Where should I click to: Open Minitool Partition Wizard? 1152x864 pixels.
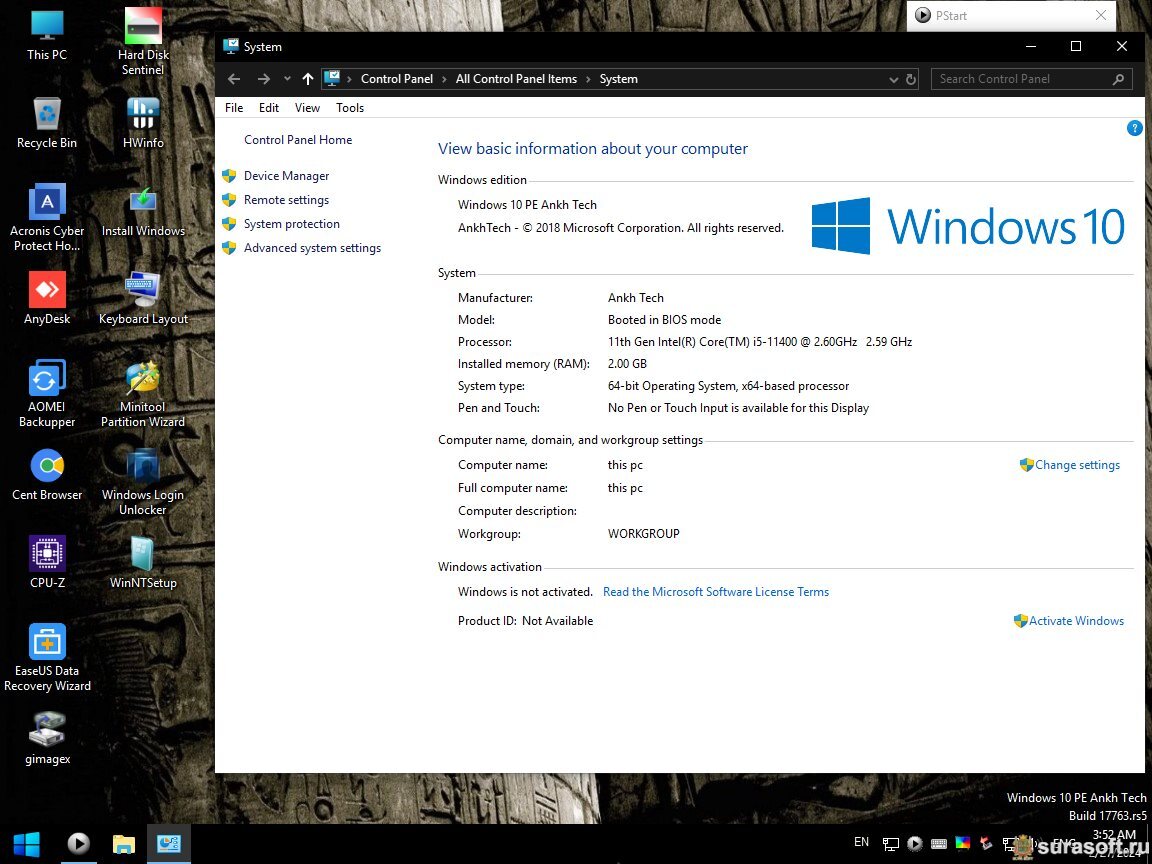[x=143, y=394]
